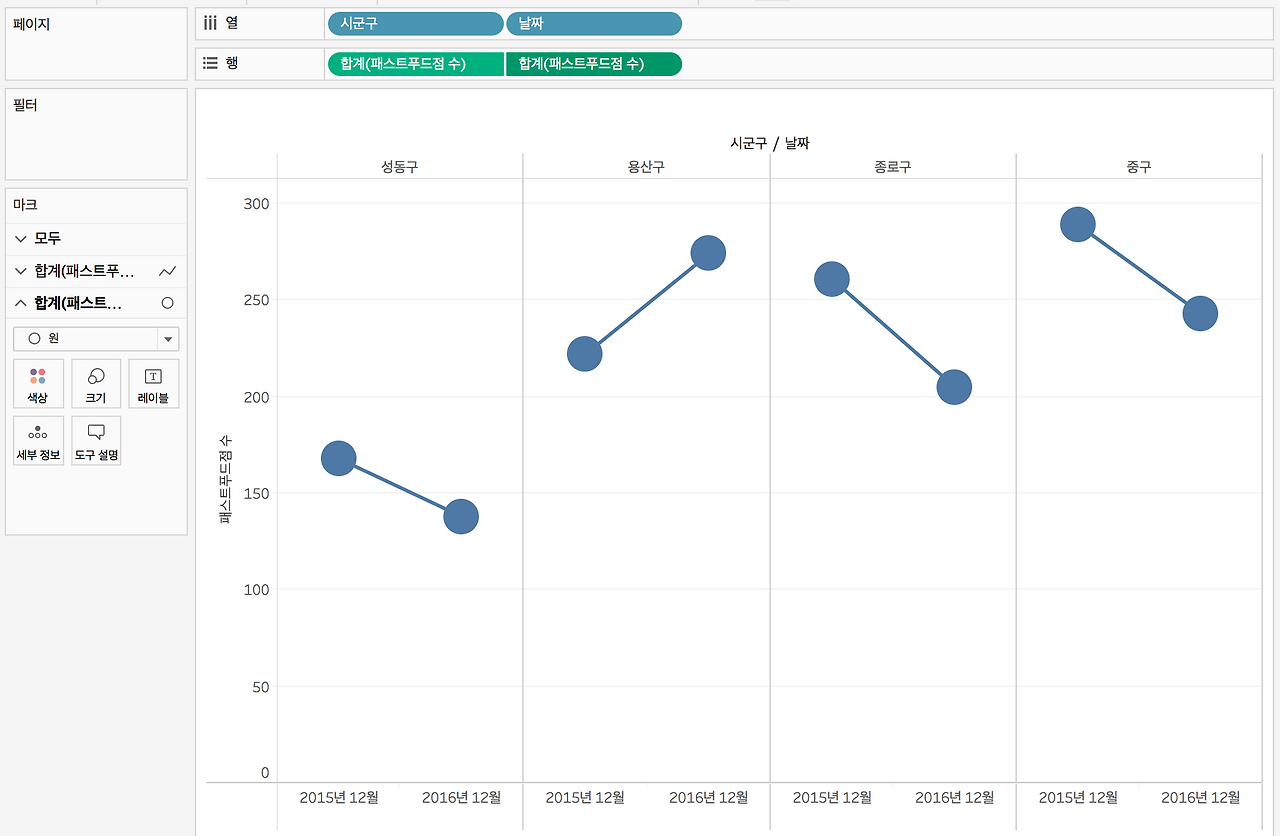
Task: Click the 용산구 column header
Action: 646,167
